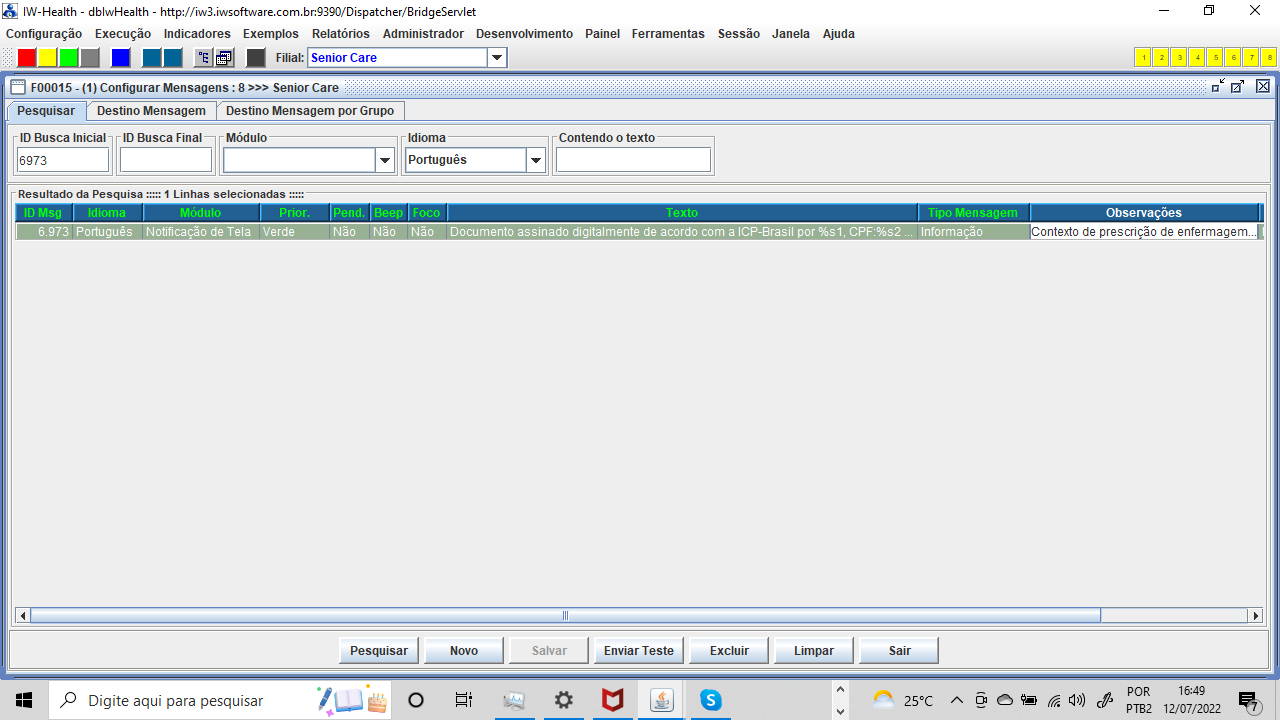Click the tree-structure icon in the toolbar

(203, 58)
